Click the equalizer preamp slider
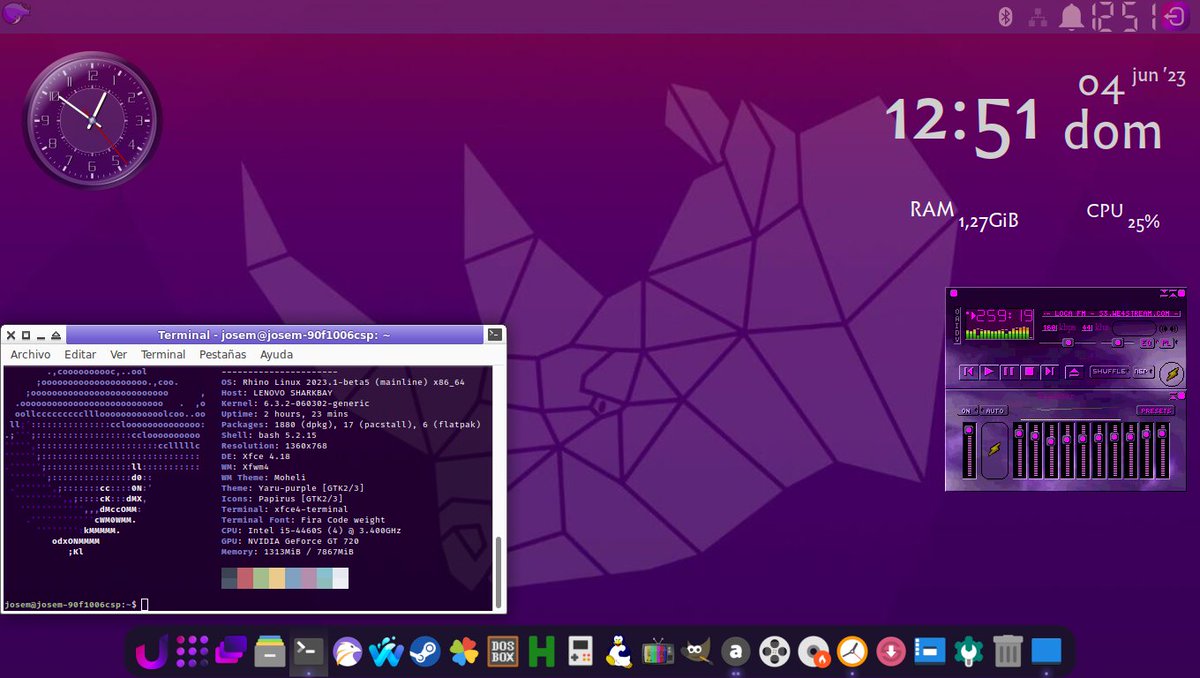Image resolution: width=1200 pixels, height=678 pixels. [x=969, y=450]
